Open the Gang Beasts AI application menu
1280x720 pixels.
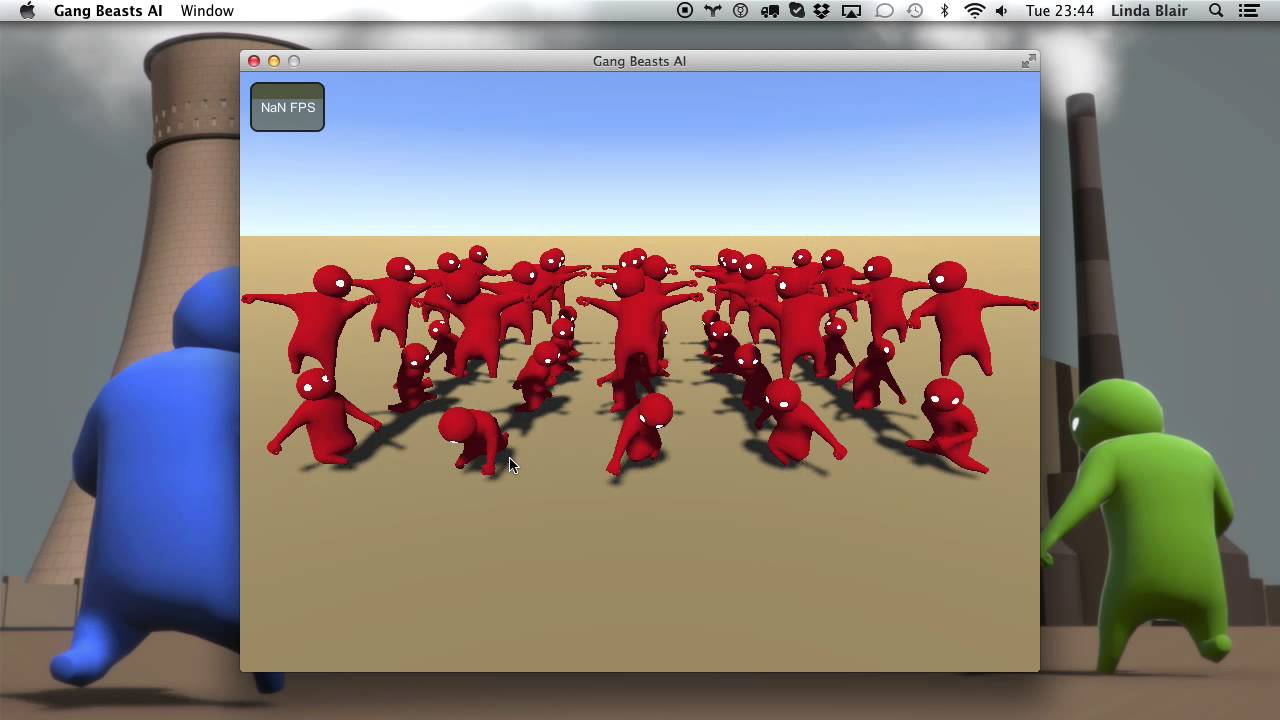click(108, 11)
